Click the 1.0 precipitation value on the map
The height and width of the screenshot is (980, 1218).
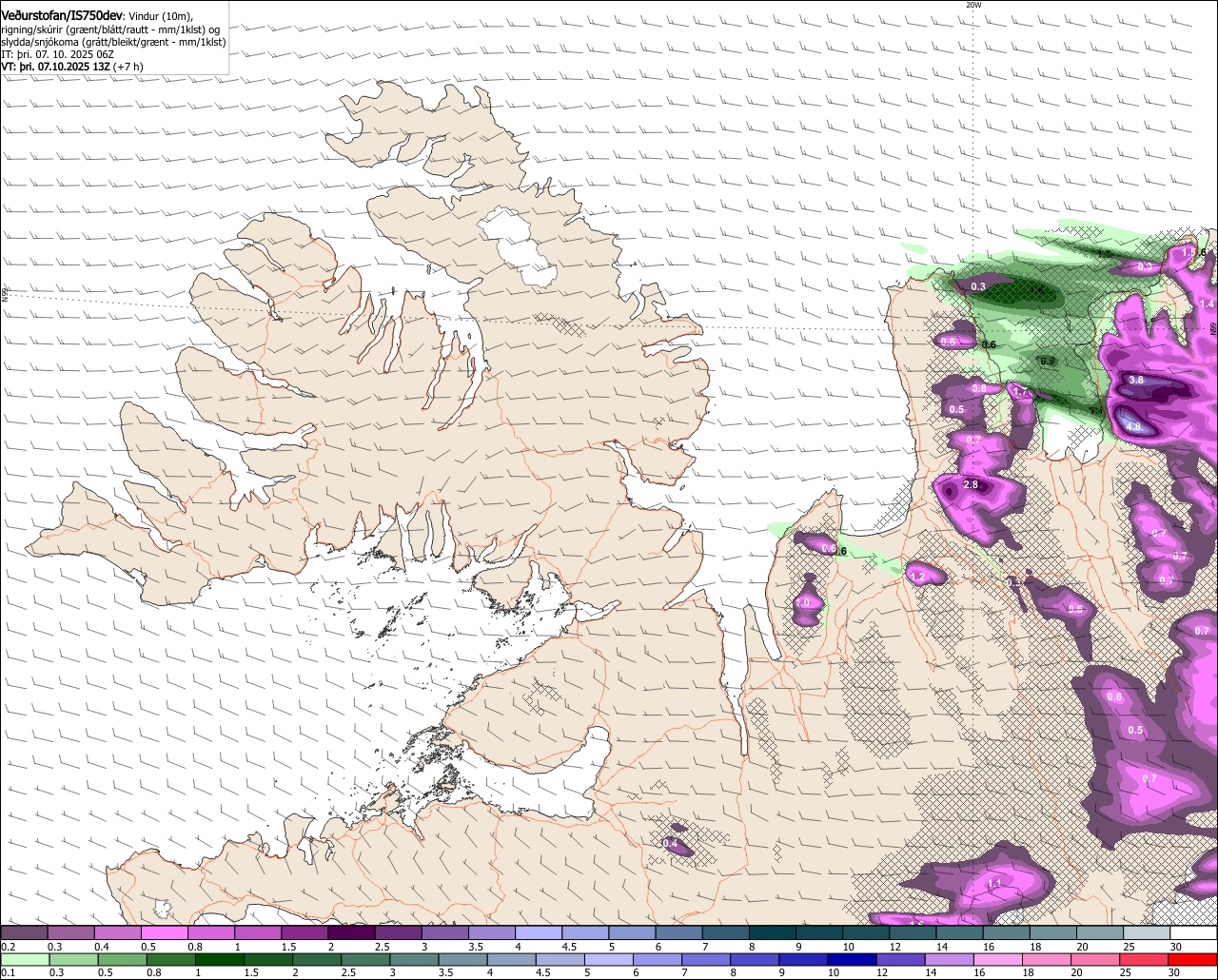[x=803, y=602]
